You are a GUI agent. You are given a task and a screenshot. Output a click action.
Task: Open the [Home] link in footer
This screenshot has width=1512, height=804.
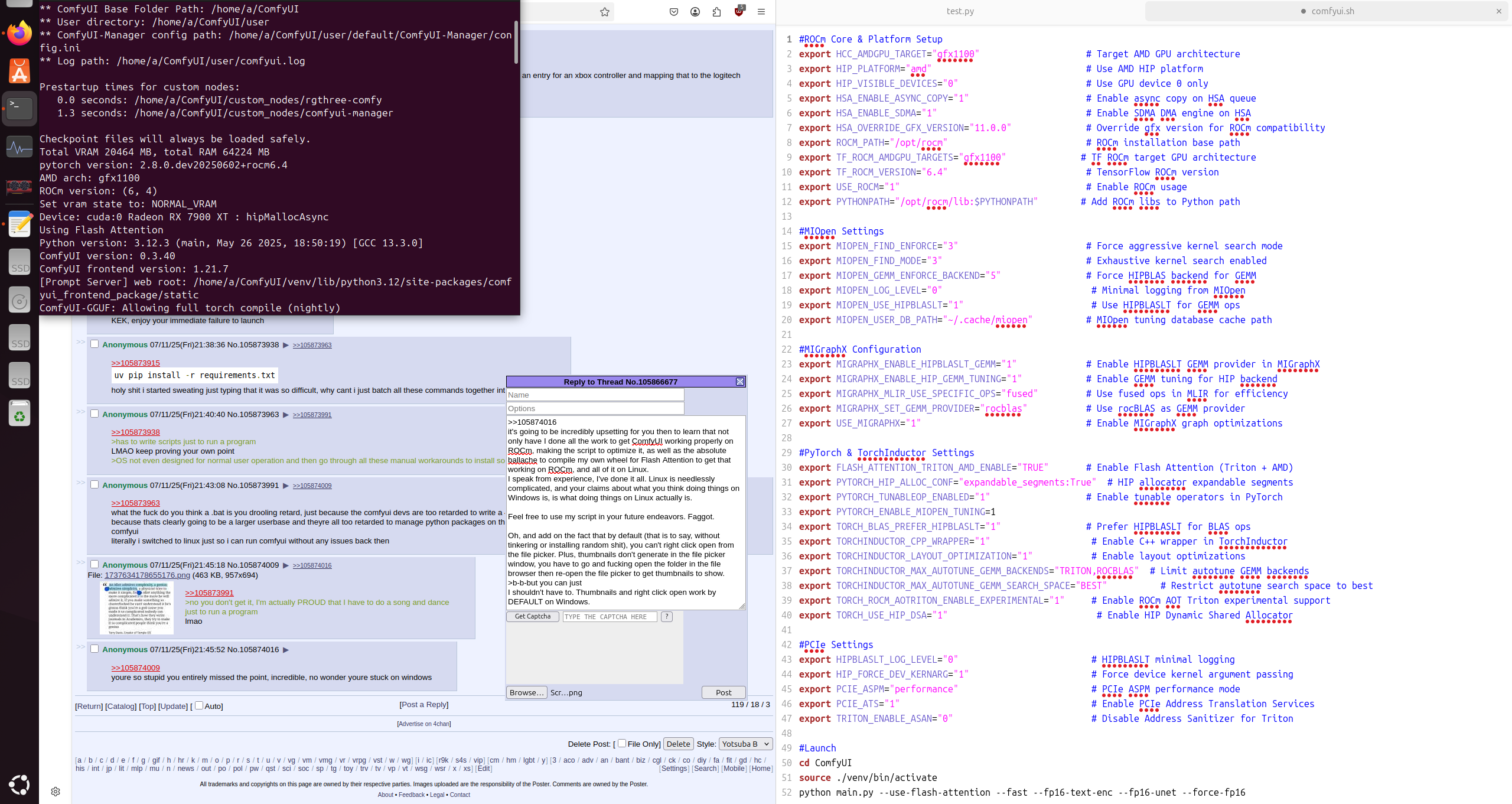point(761,769)
